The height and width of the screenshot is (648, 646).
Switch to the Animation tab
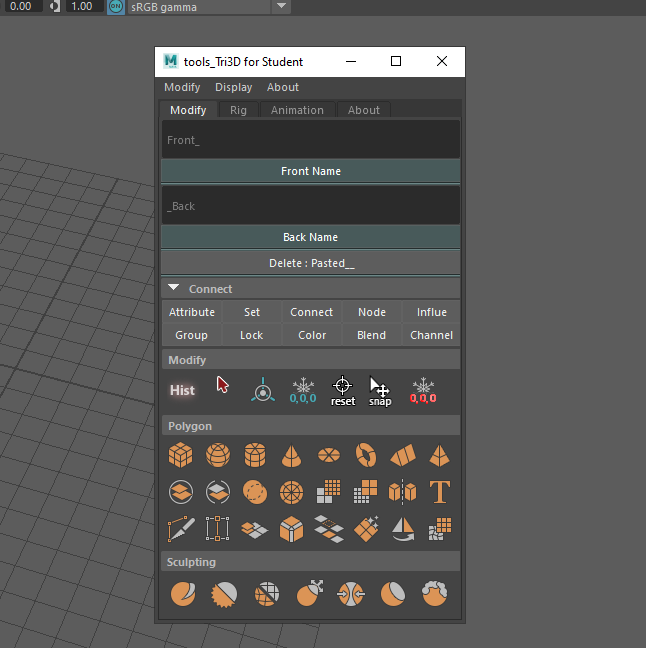297,110
